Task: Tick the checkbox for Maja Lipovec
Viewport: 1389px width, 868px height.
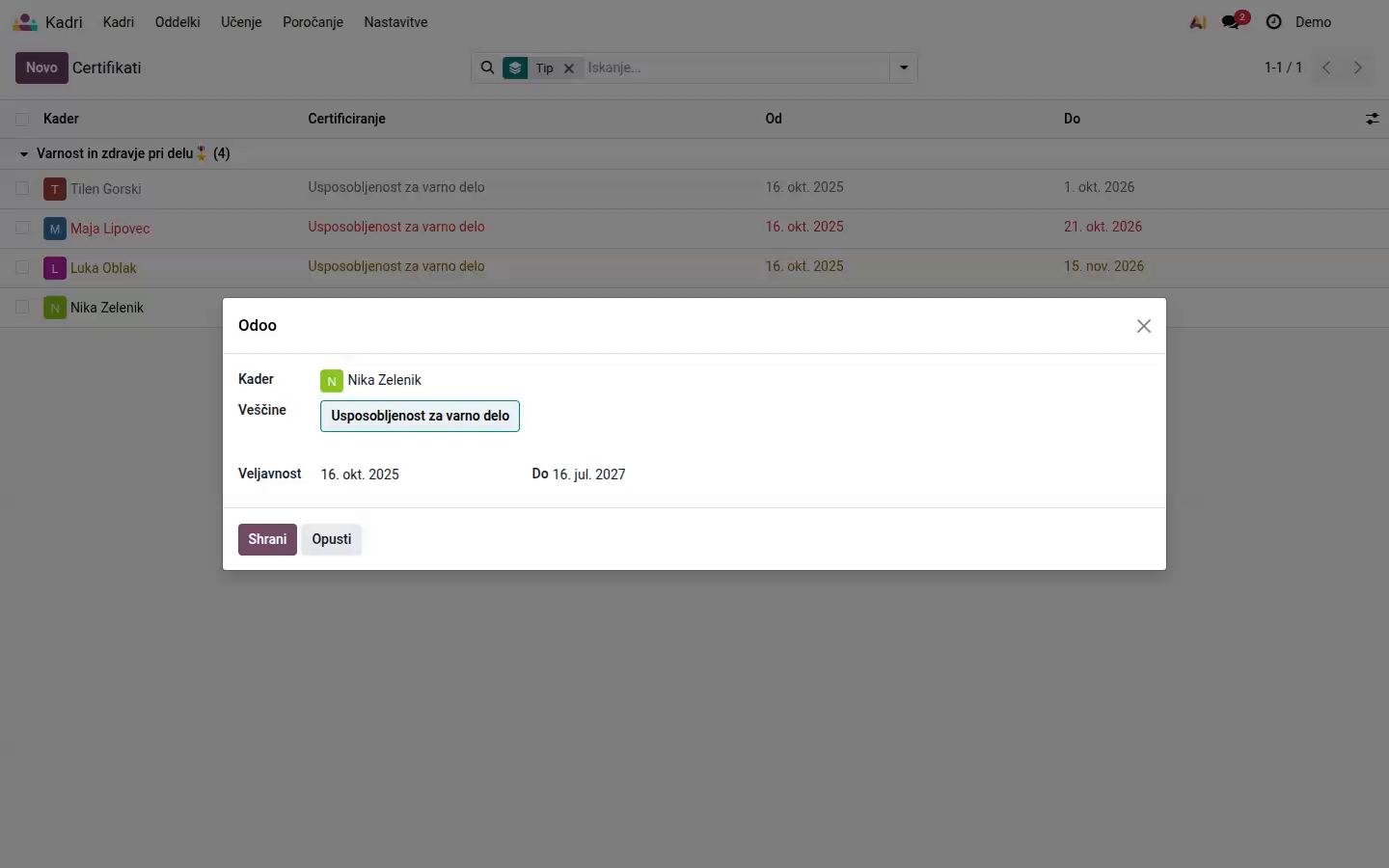Action: [x=22, y=228]
